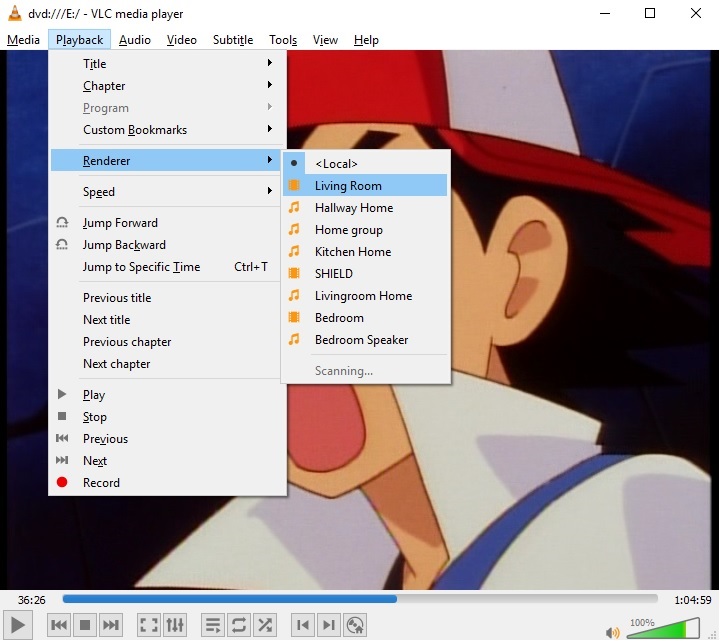
Task: Toggle shuffle random playback icon
Action: pyautogui.click(x=265, y=625)
